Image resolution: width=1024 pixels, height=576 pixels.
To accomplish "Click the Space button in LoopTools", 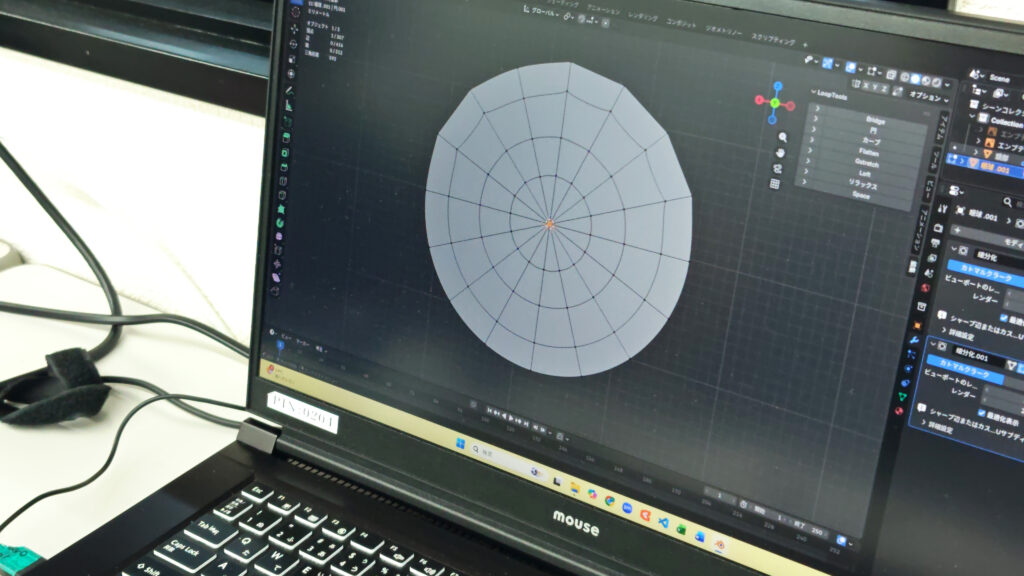I will 861,196.
